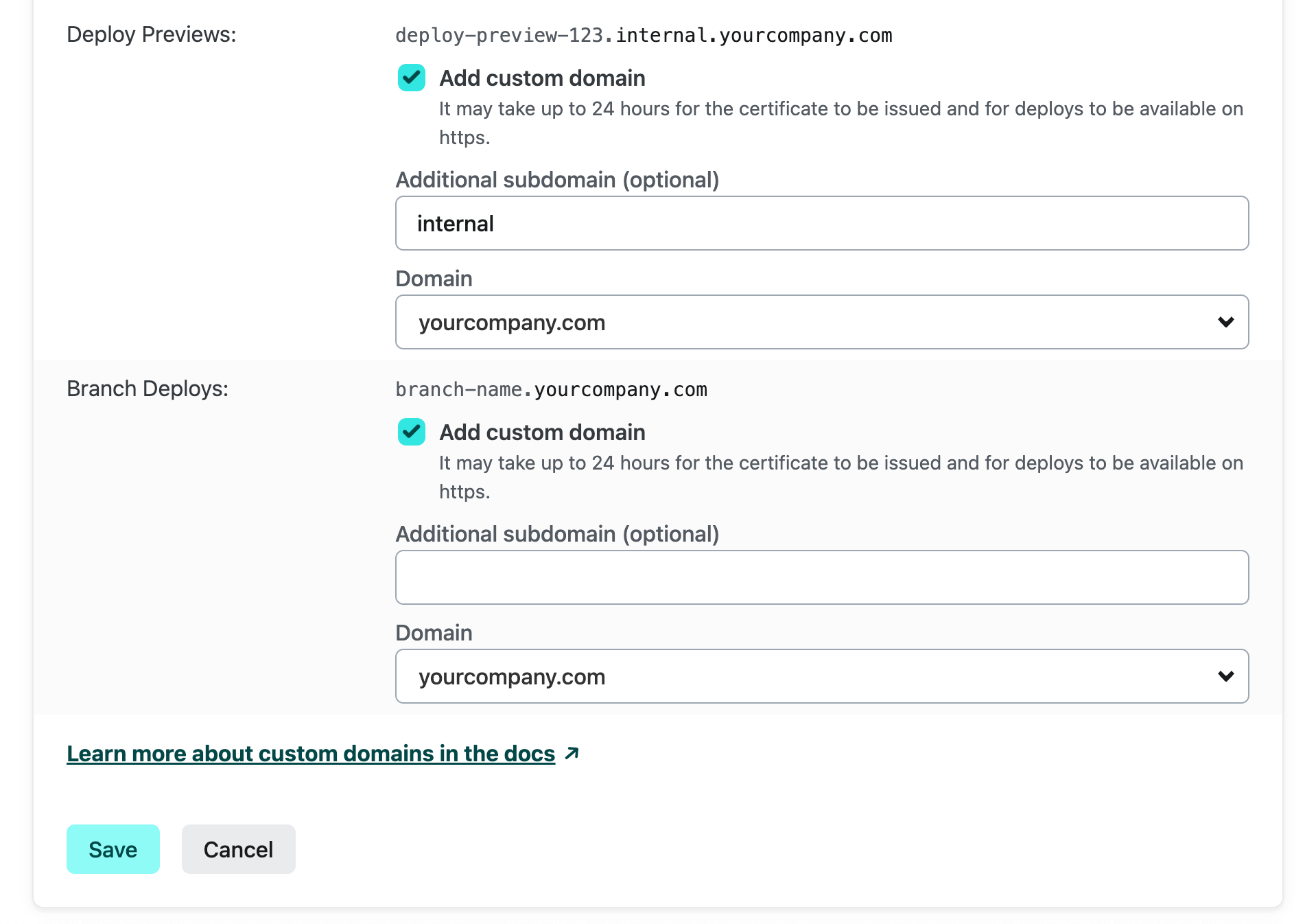Click the branch-name.yourcompany.com URL text
This screenshot has height=924, width=1316.
[x=551, y=389]
